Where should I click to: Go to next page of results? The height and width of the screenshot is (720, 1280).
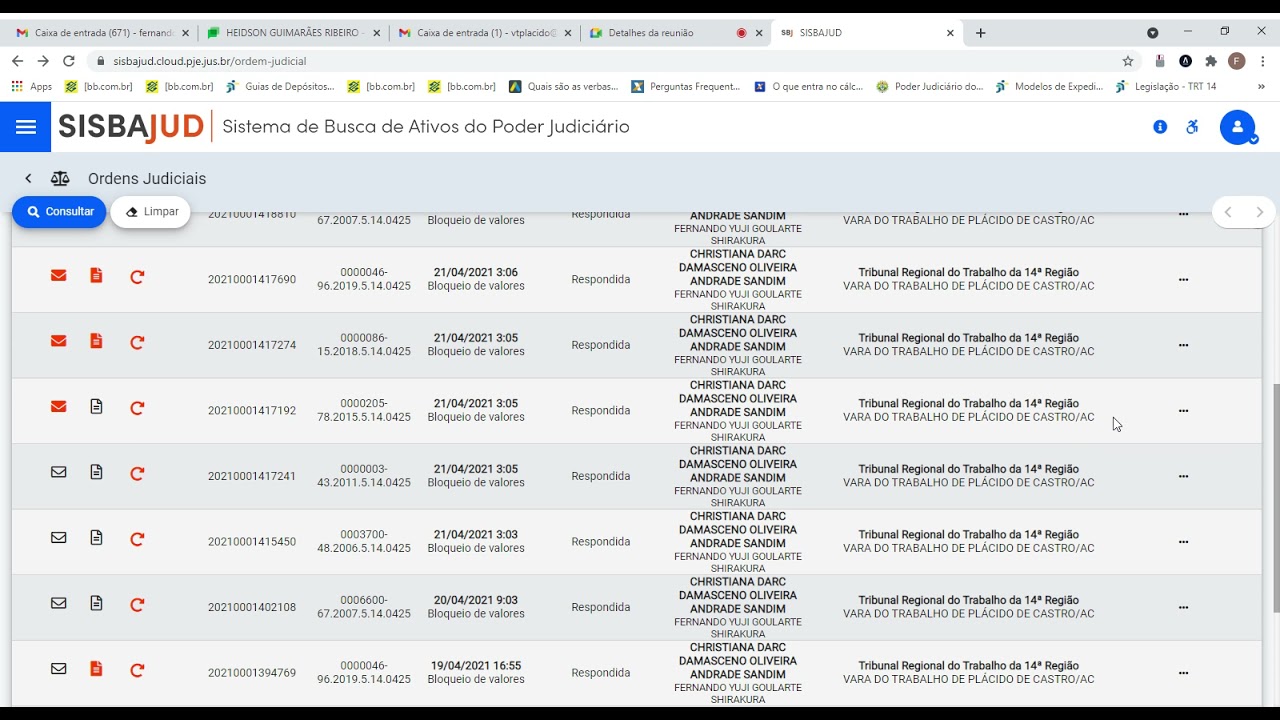[1259, 212]
